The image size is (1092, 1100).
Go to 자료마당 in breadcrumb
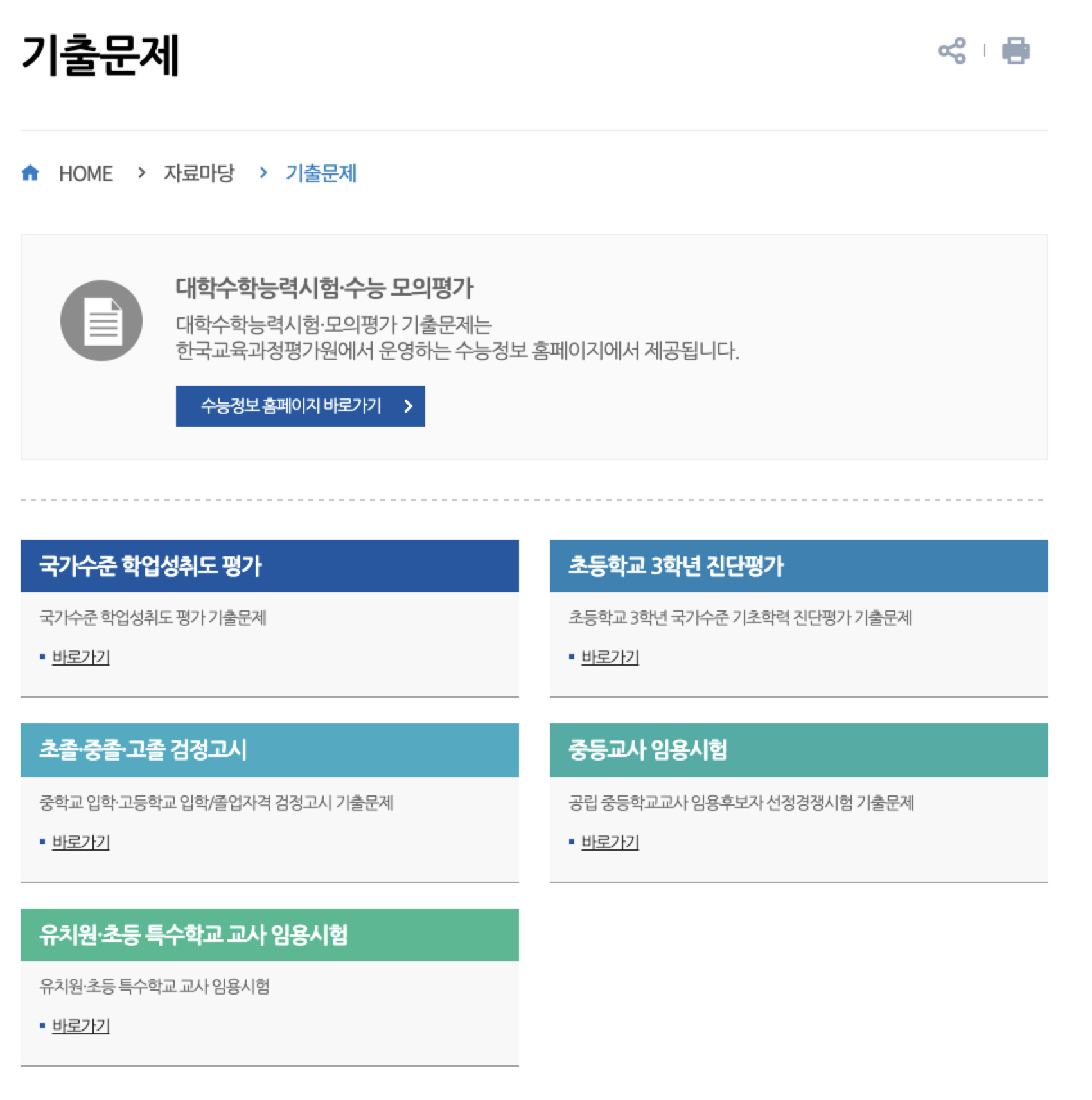198,173
